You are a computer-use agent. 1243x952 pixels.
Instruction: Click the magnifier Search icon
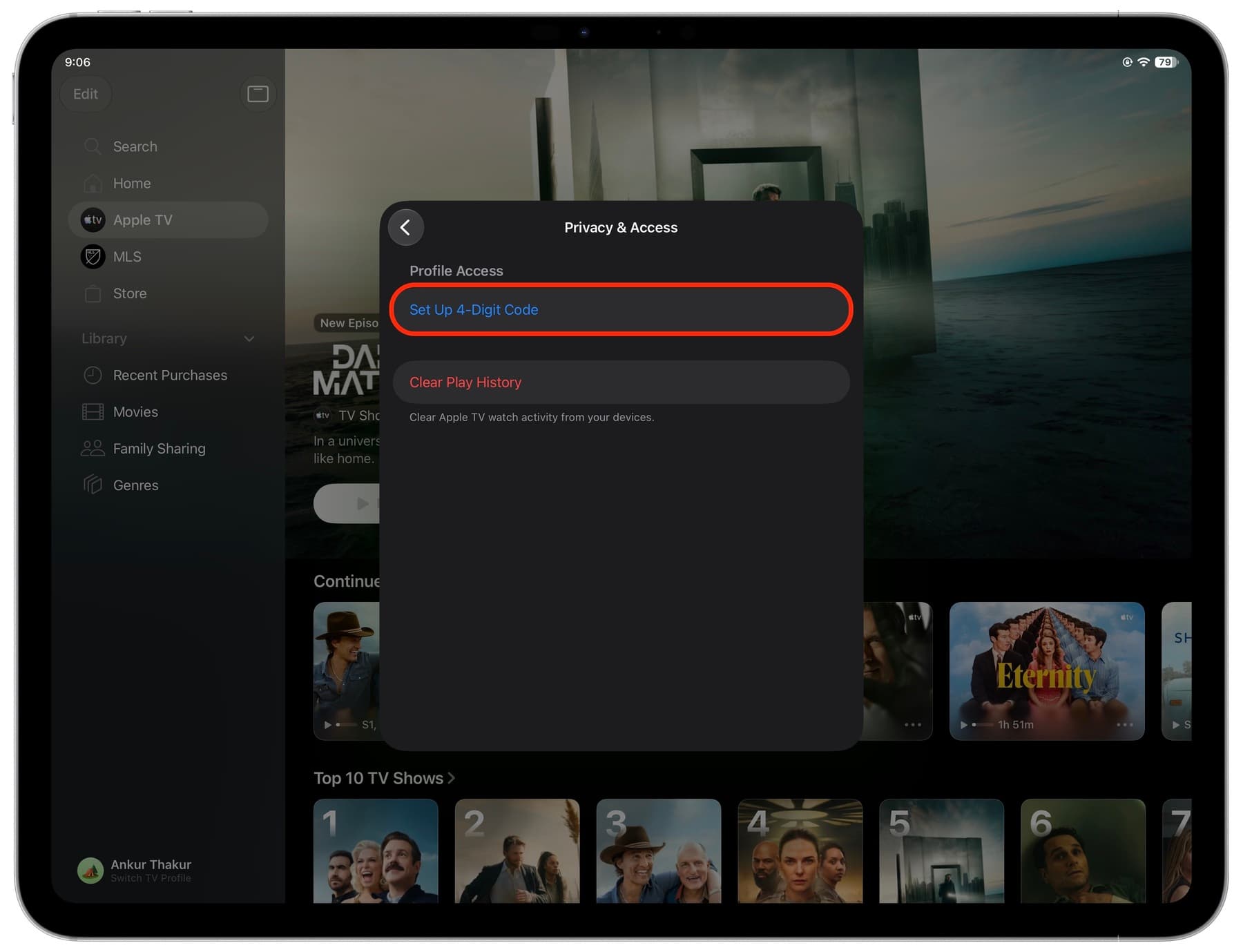93,146
